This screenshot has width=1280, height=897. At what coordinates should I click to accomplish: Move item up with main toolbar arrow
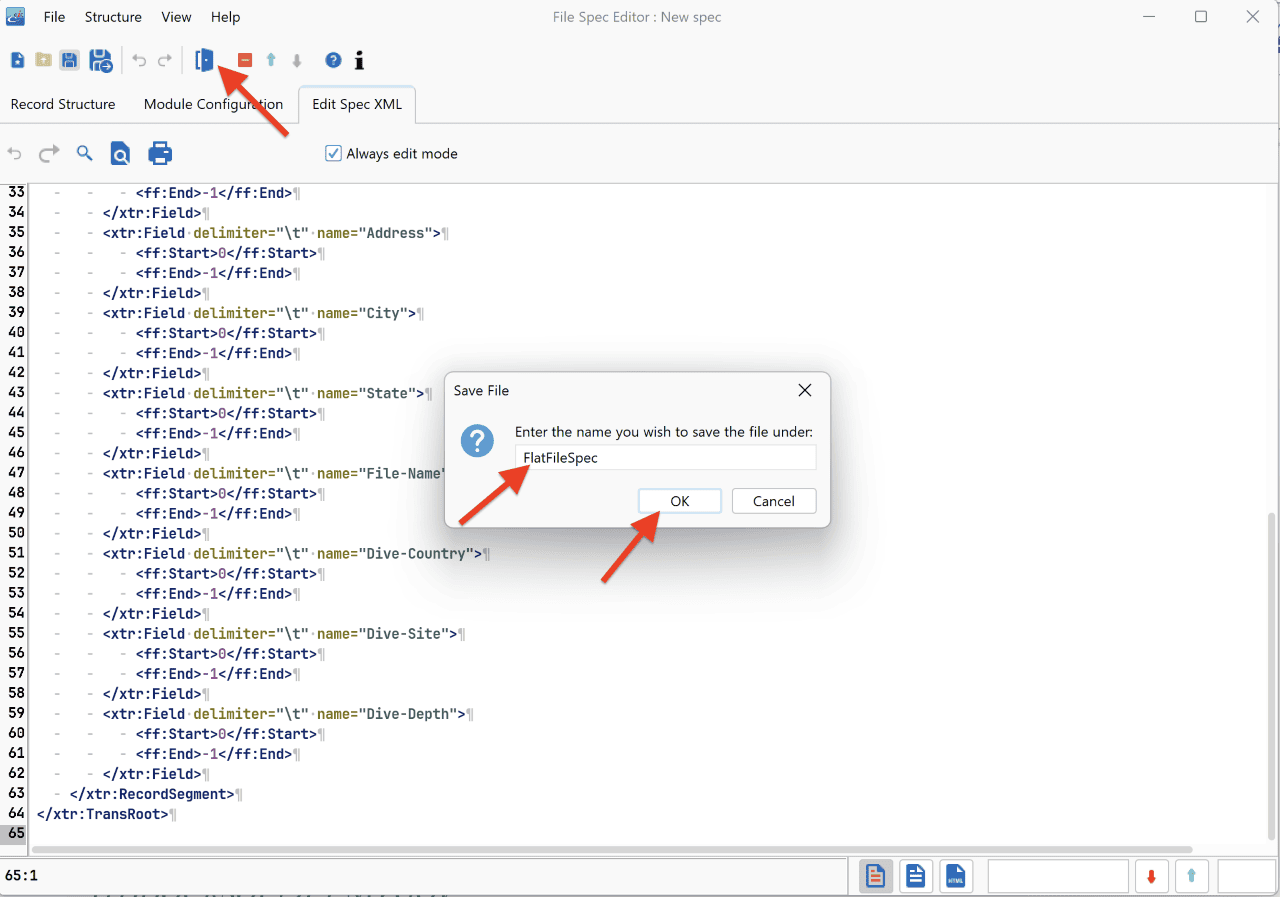point(271,61)
